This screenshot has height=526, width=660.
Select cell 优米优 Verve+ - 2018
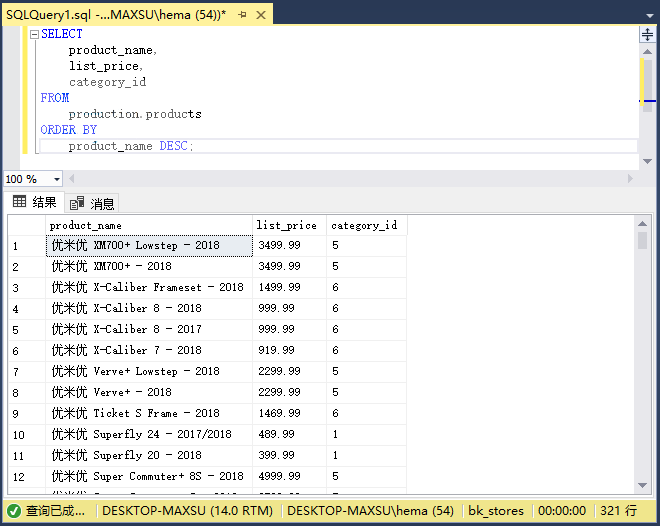149,393
